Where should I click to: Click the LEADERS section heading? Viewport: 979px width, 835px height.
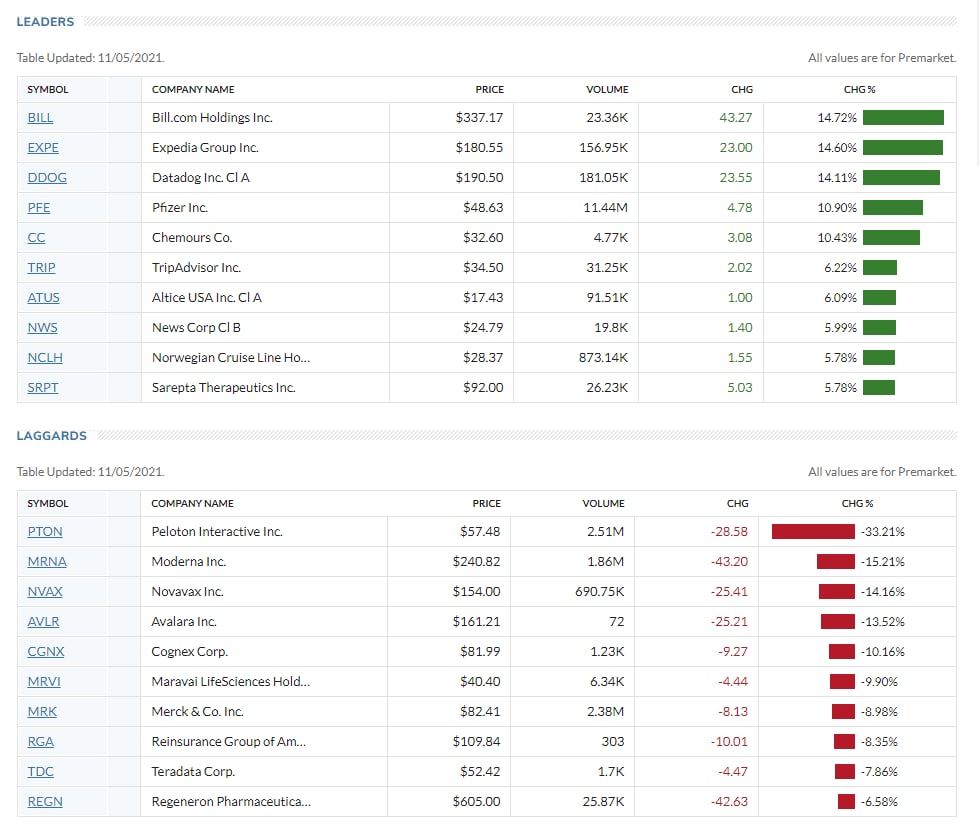tap(45, 22)
